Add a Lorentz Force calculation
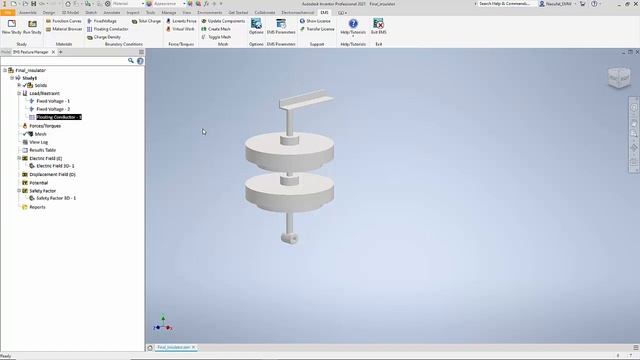 click(181, 21)
